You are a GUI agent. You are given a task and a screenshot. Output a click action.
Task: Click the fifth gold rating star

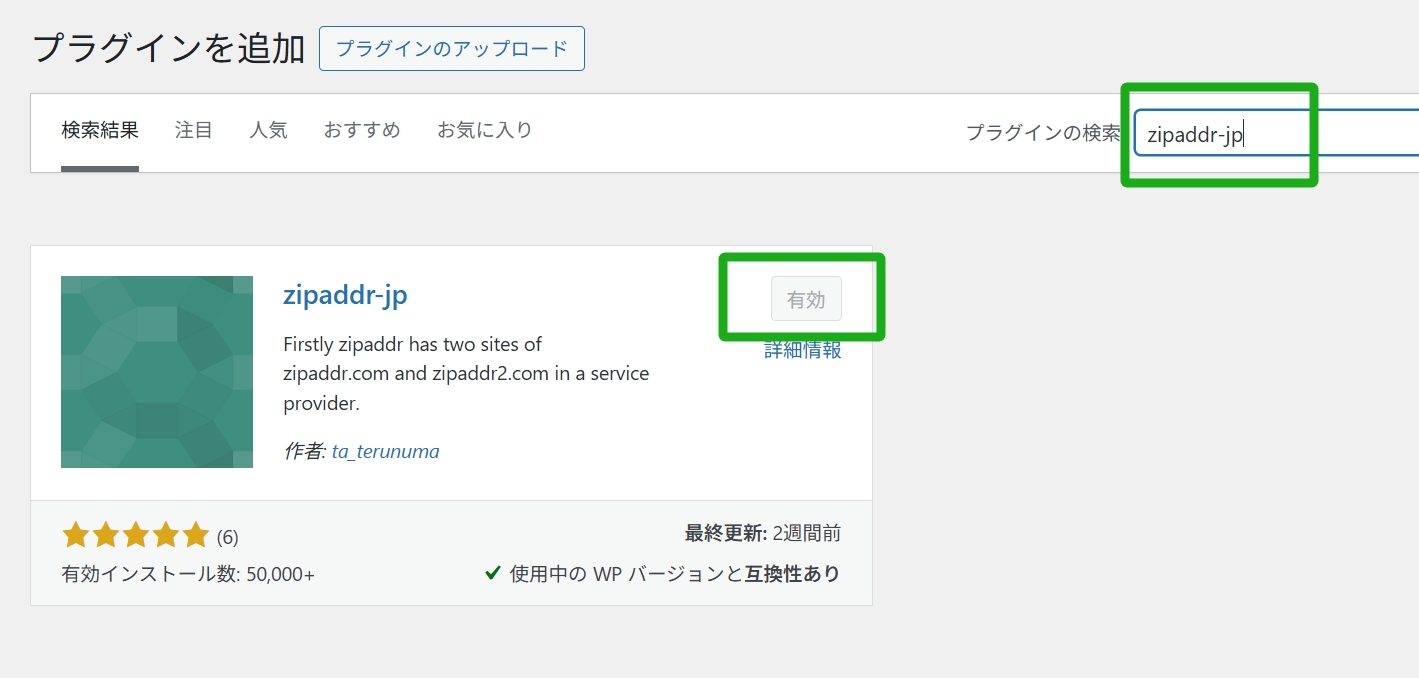click(195, 536)
